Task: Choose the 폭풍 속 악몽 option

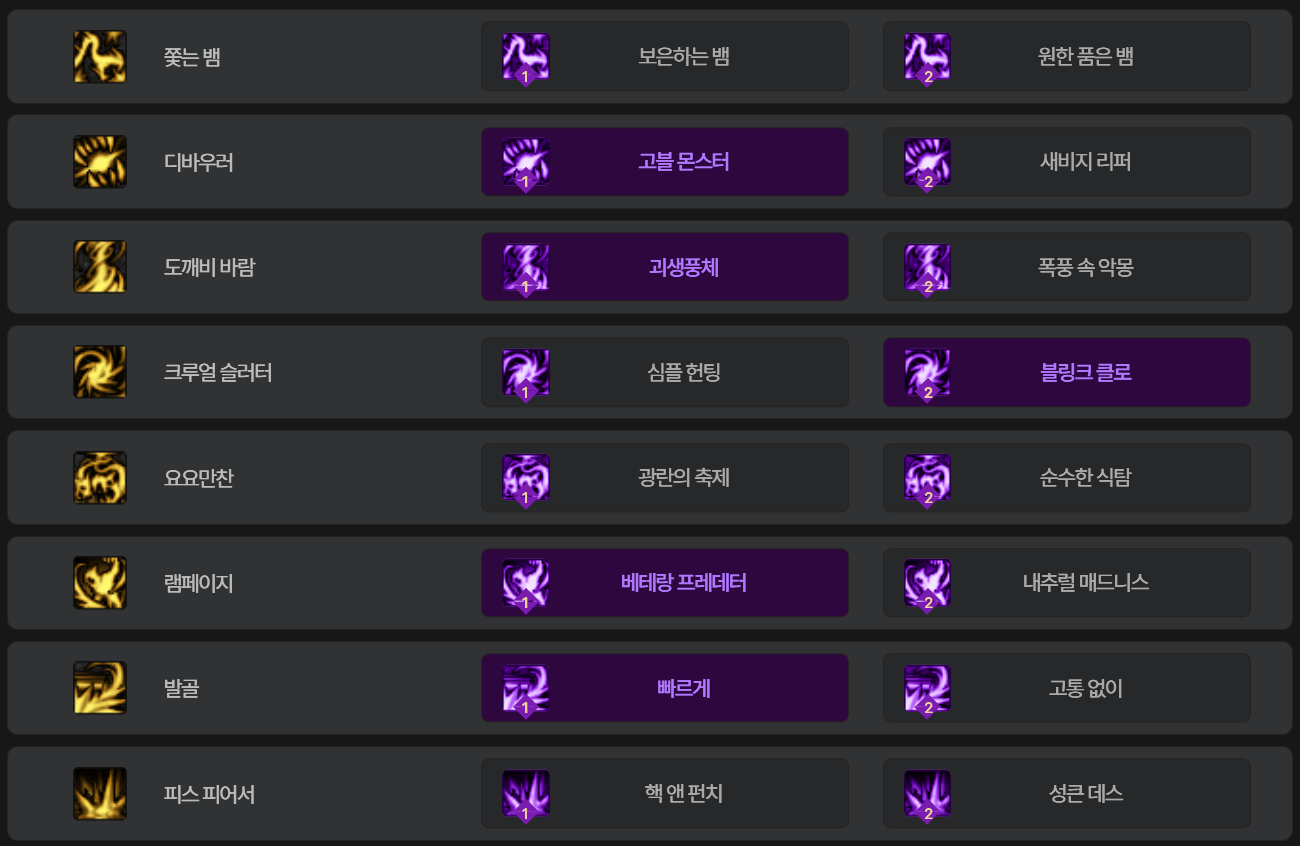Action: pos(1067,267)
